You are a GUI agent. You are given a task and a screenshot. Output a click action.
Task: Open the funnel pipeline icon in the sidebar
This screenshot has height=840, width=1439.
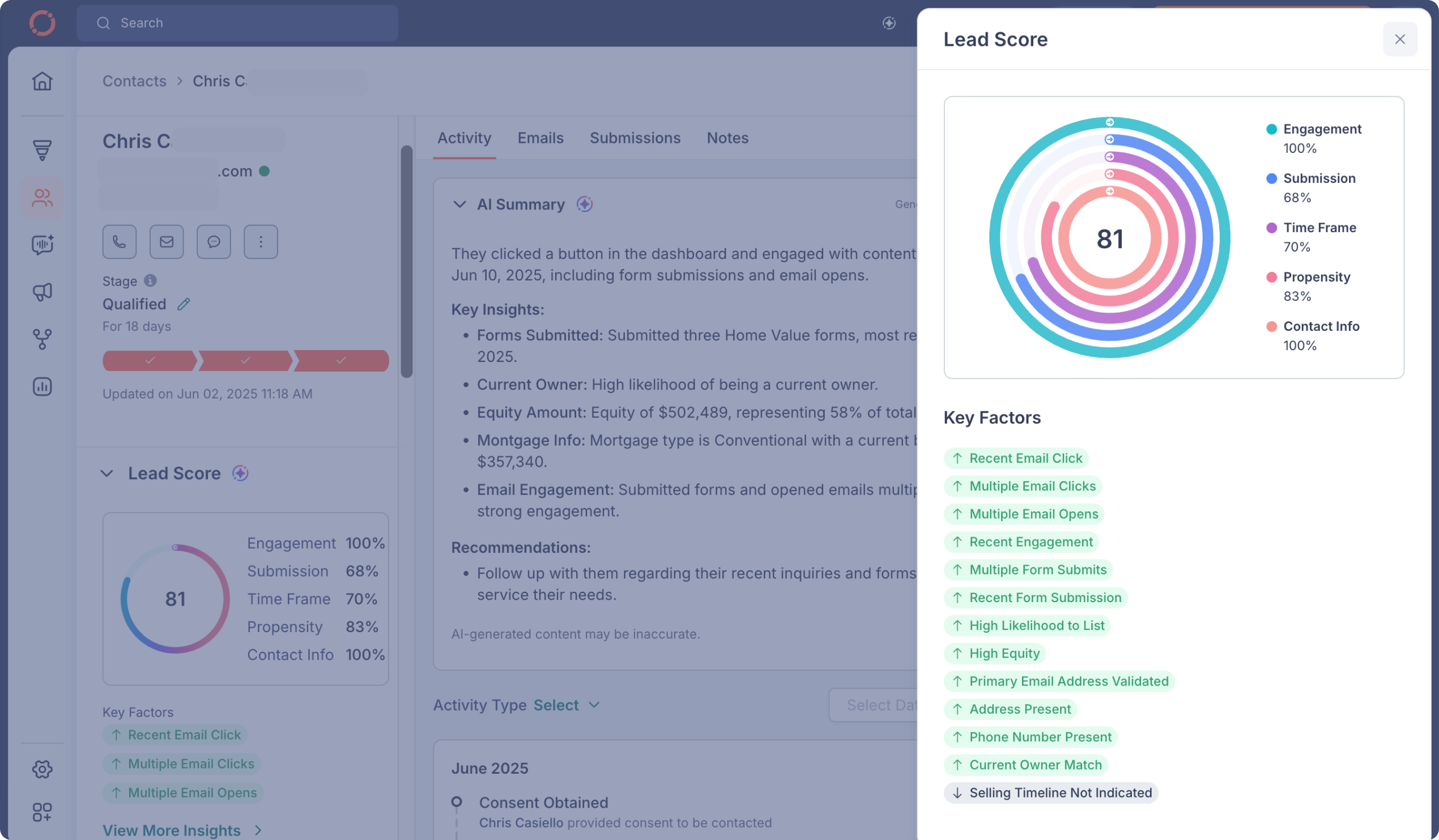(42, 150)
